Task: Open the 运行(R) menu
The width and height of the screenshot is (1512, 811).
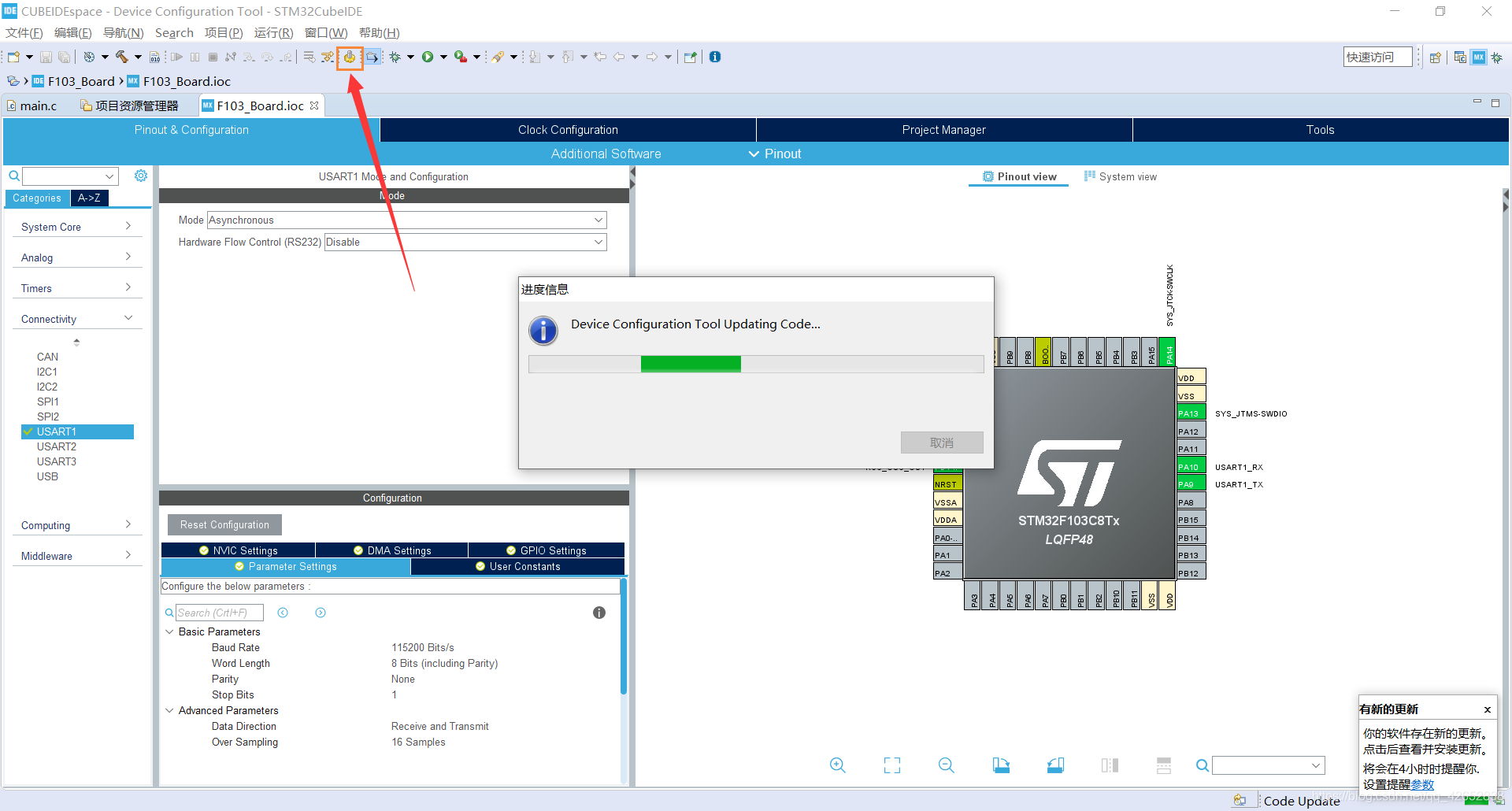Action: pos(273,32)
